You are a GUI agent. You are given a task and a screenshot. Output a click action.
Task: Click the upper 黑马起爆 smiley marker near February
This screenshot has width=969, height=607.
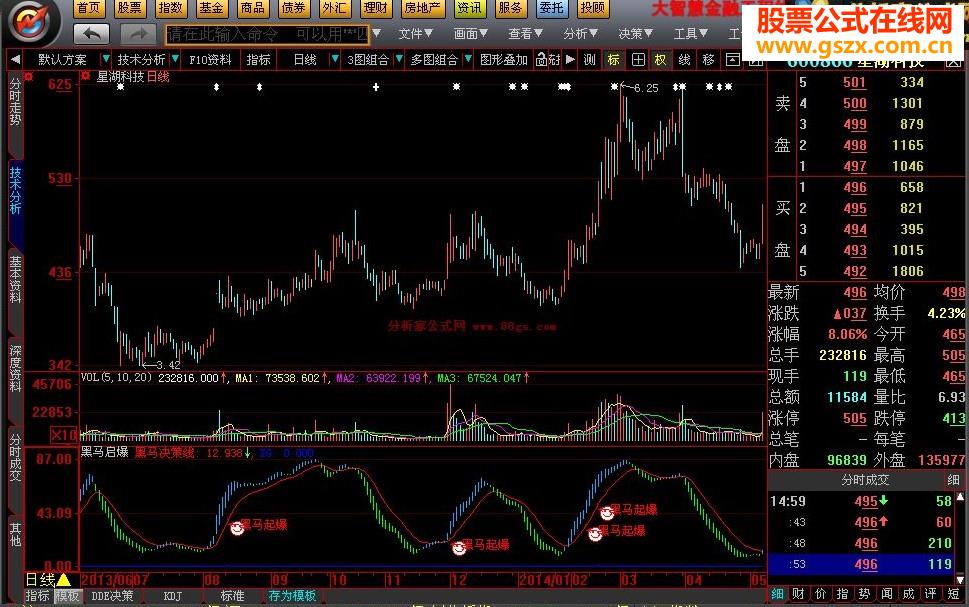[607, 512]
